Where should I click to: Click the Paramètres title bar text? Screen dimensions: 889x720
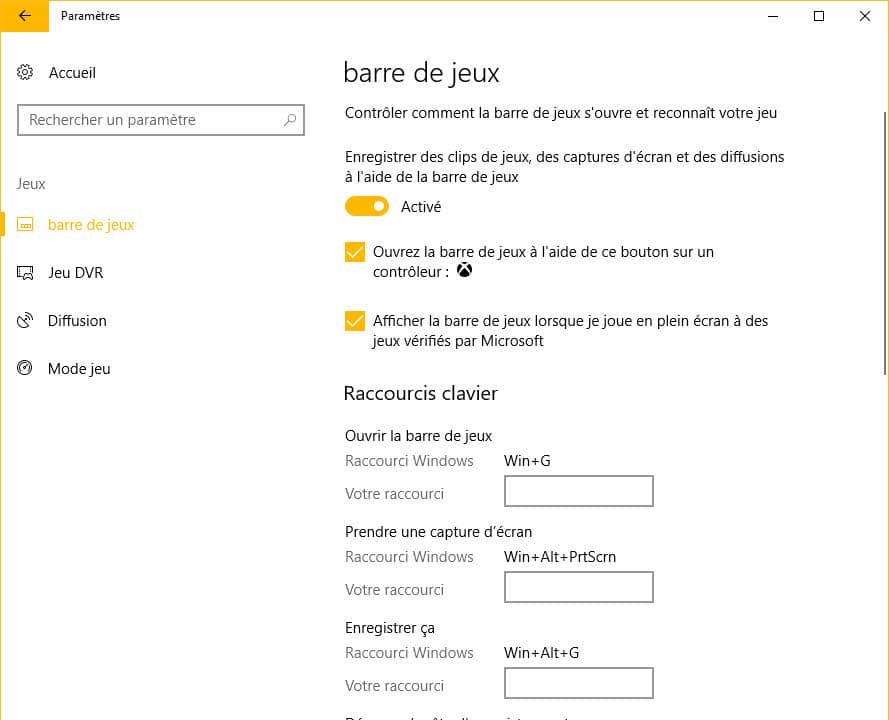point(90,16)
